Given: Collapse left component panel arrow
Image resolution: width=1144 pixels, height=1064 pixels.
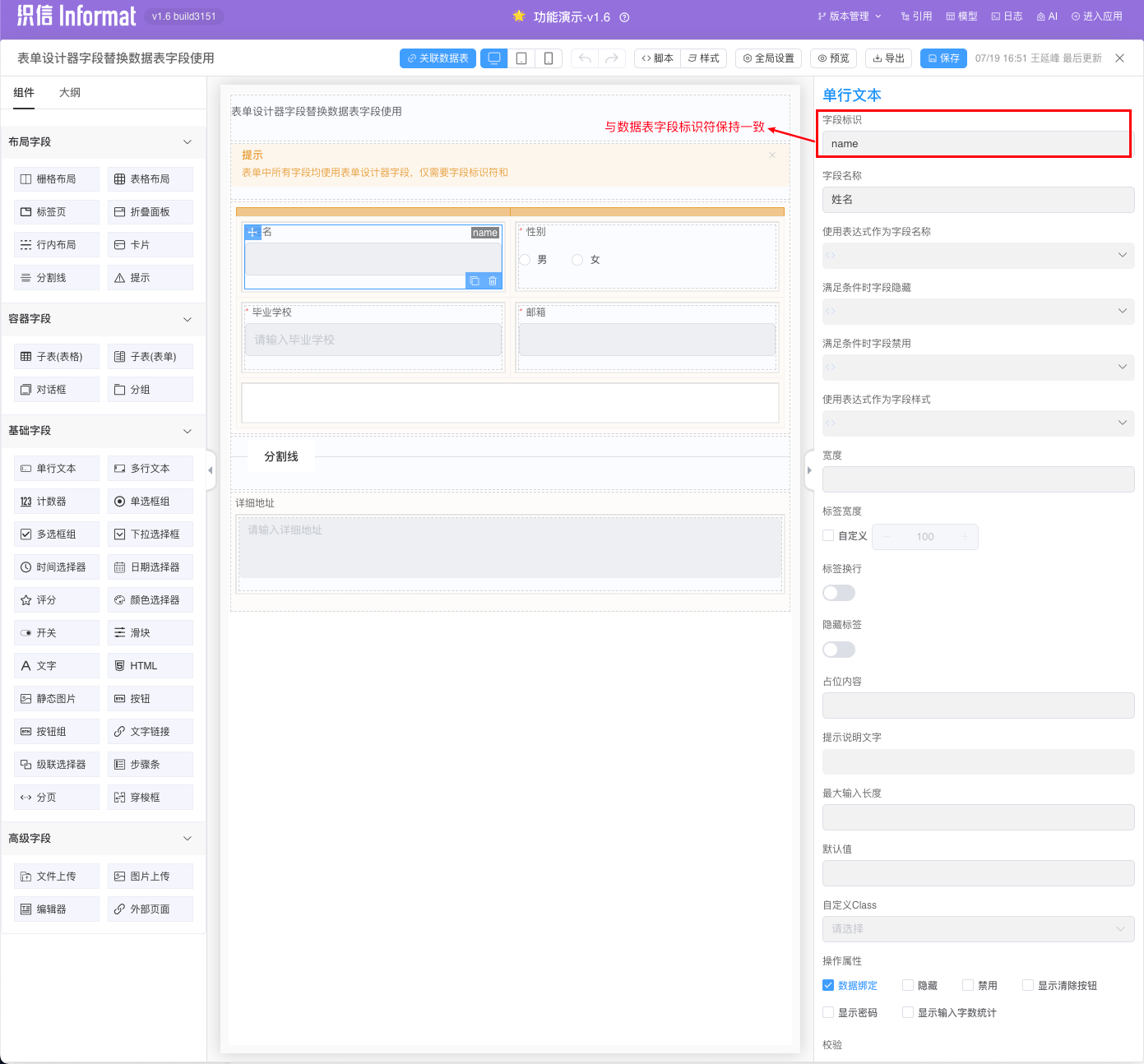Looking at the screenshot, I should click(211, 470).
